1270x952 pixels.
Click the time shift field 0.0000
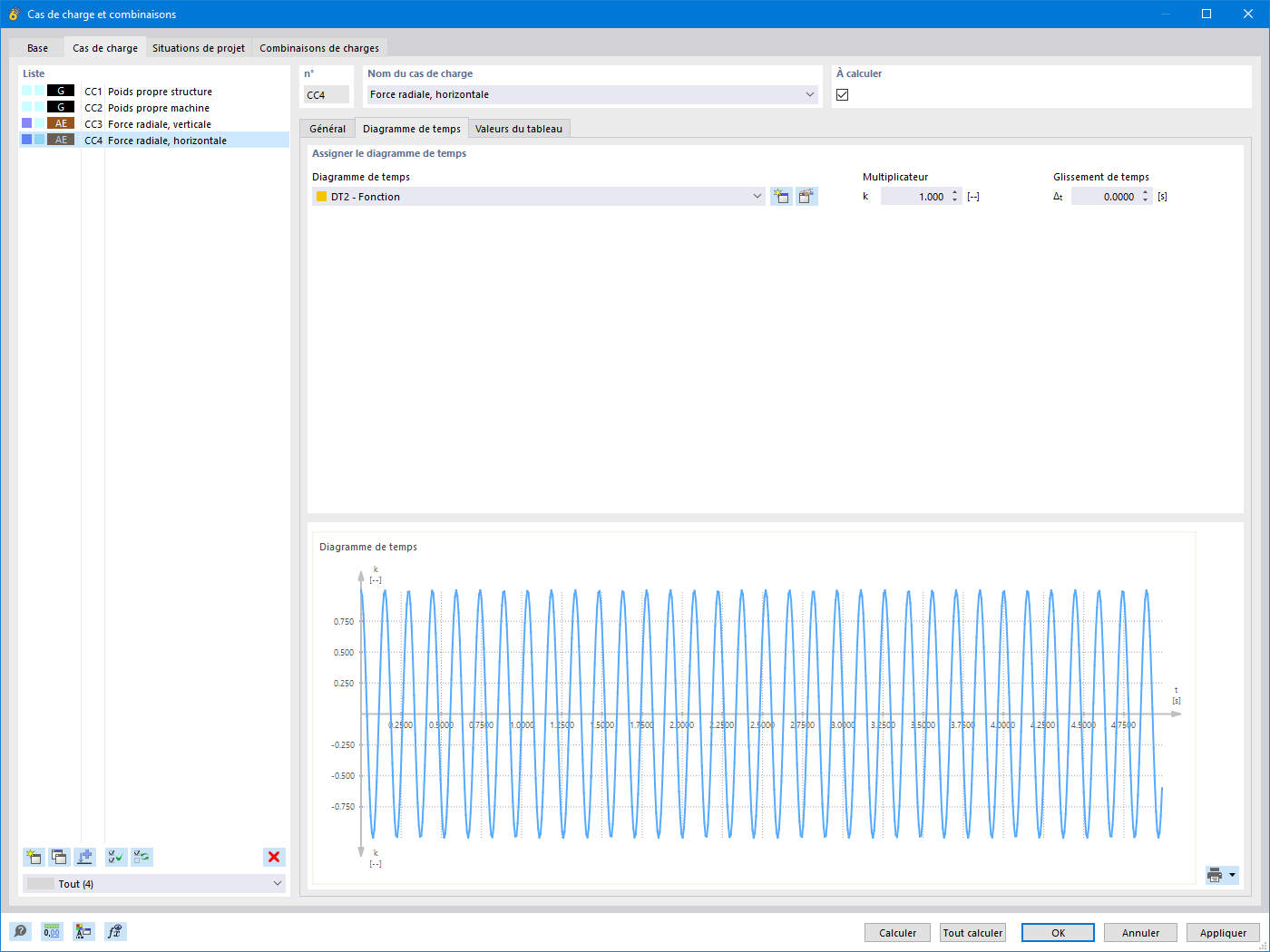[1105, 196]
